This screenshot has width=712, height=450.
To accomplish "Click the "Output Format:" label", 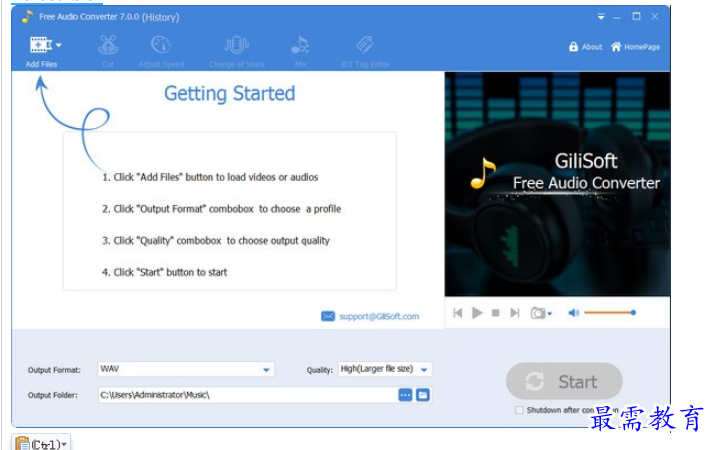I will [54, 370].
